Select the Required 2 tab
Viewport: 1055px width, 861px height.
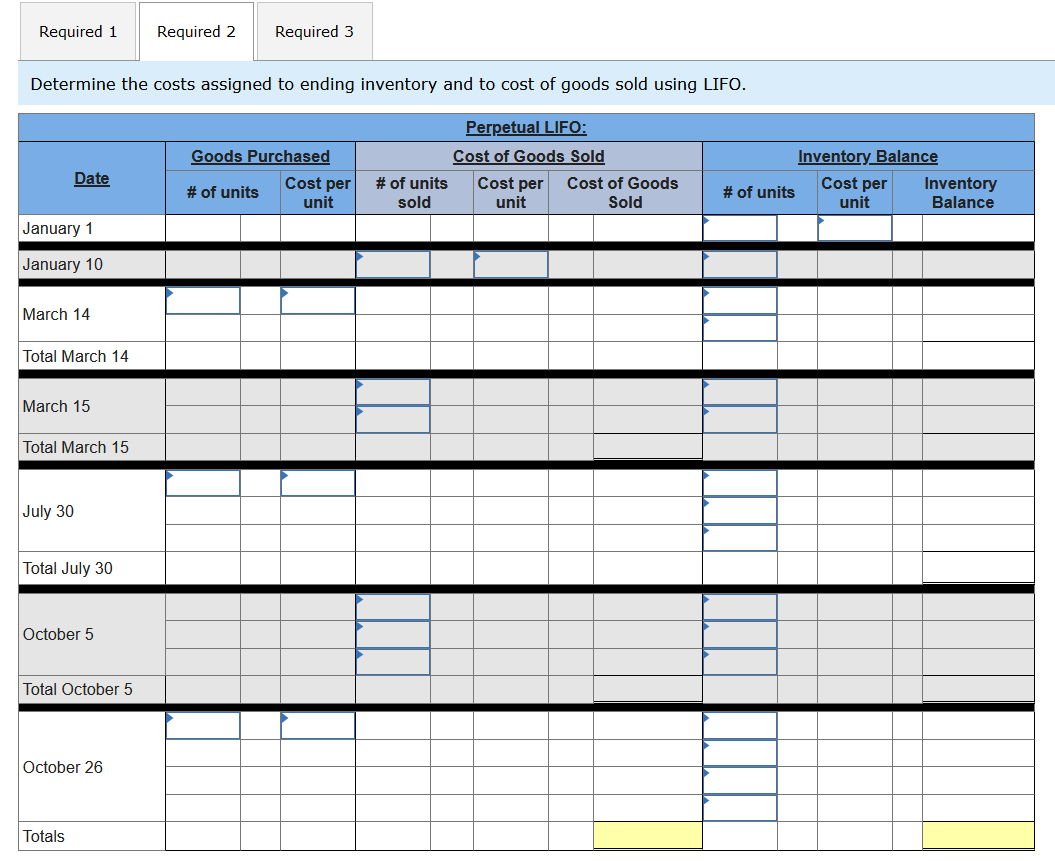tap(196, 31)
